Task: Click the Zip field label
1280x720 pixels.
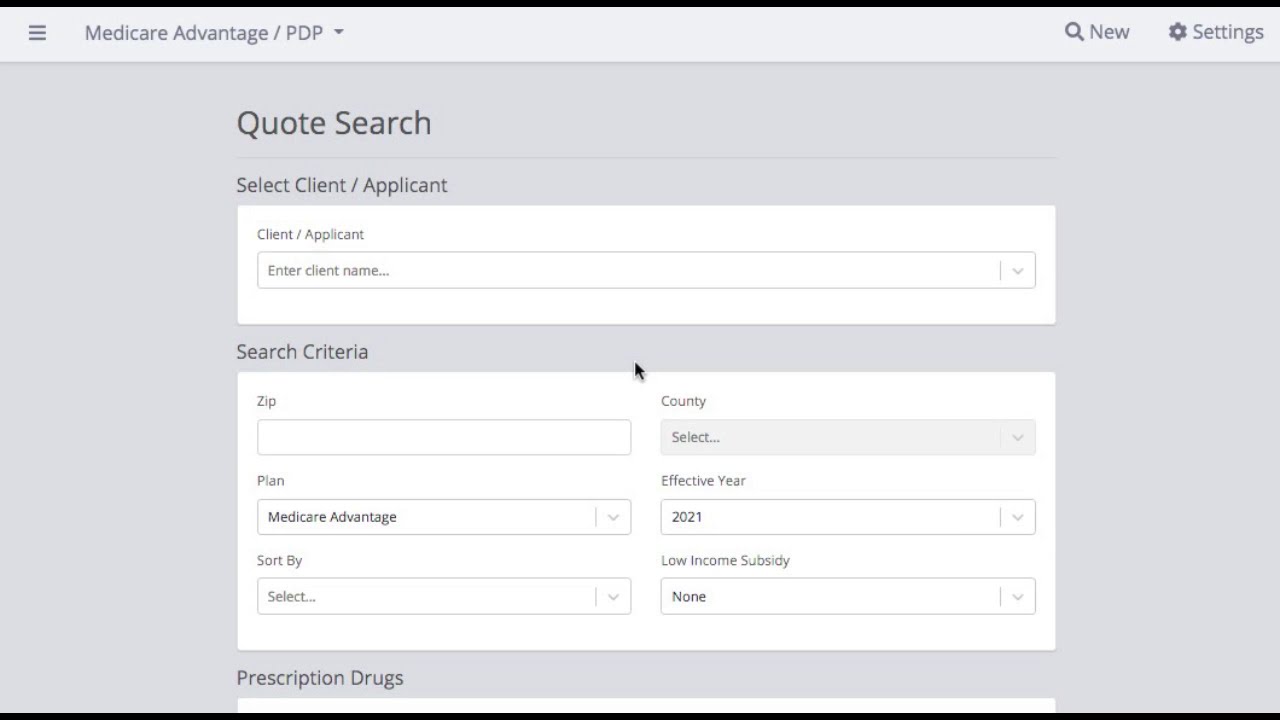Action: coord(266,401)
